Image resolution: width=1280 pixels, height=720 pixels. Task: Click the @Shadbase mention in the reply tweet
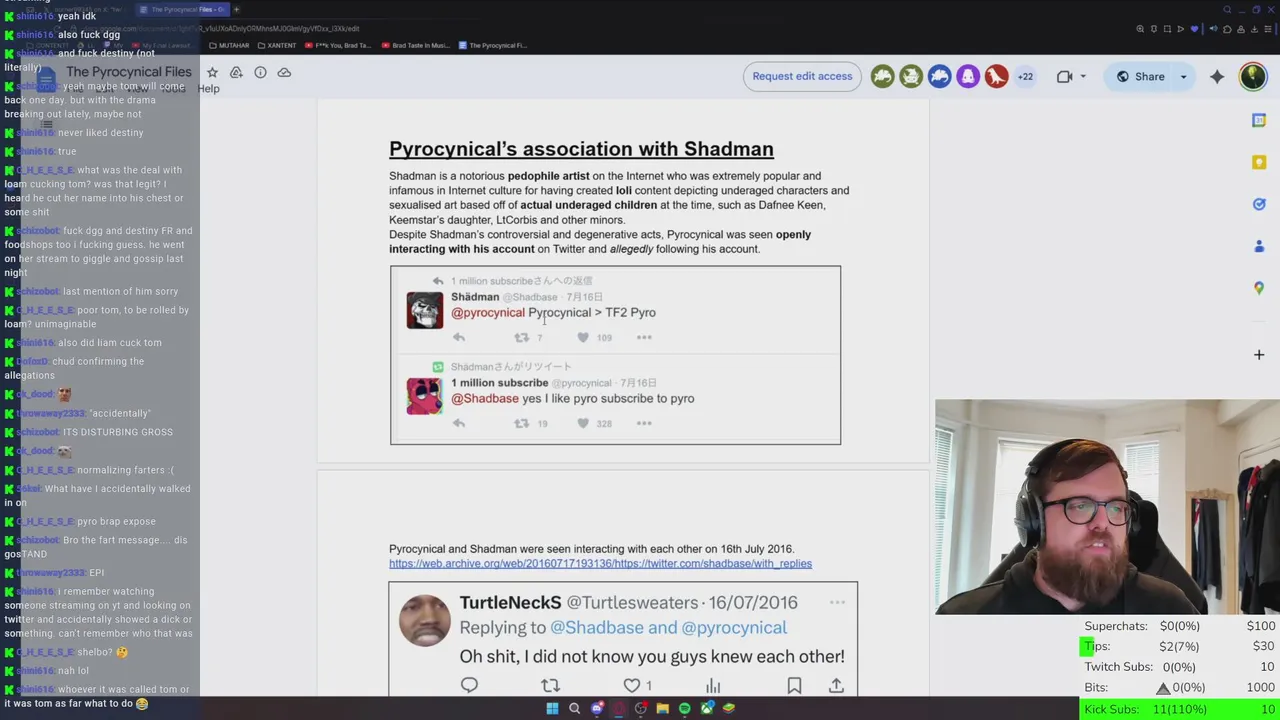pos(484,398)
